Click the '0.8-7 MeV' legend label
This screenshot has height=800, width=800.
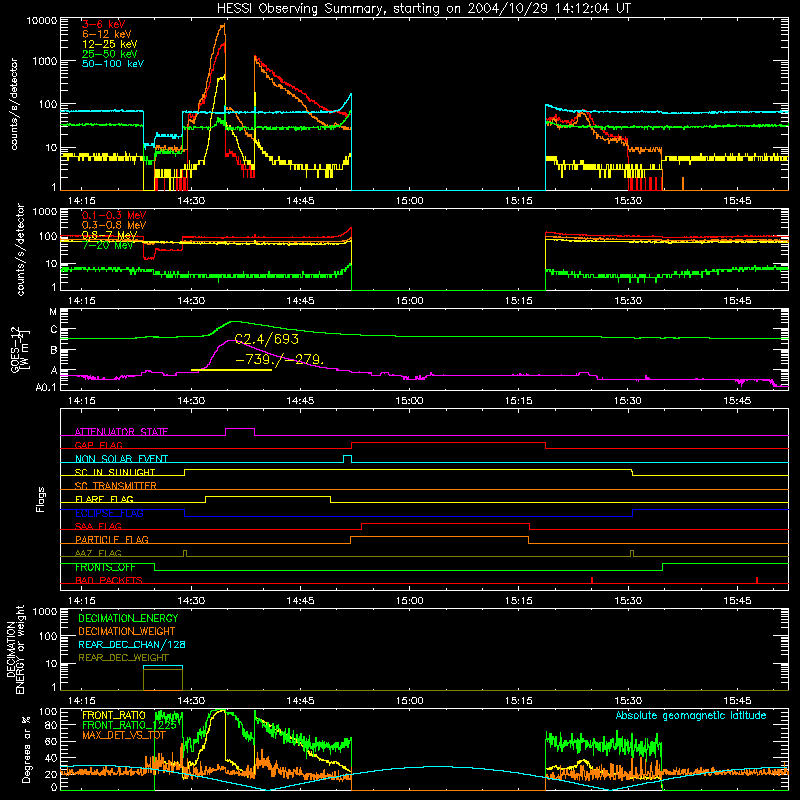tap(110, 235)
